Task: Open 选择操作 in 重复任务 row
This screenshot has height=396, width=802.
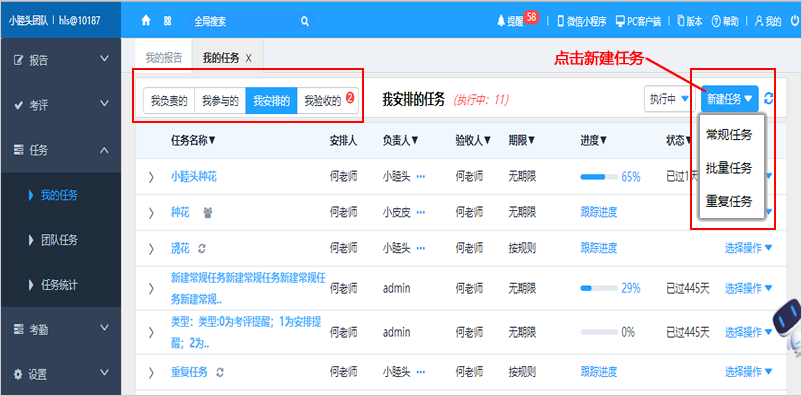Action: [x=748, y=371]
